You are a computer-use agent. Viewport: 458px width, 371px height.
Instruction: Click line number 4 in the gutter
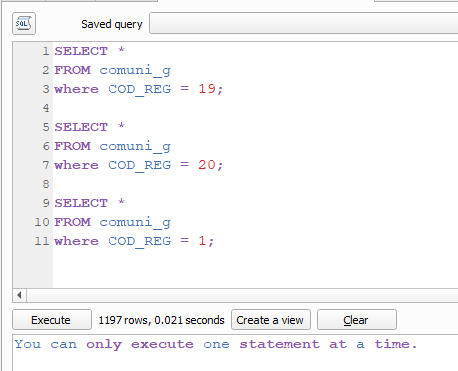coord(46,108)
